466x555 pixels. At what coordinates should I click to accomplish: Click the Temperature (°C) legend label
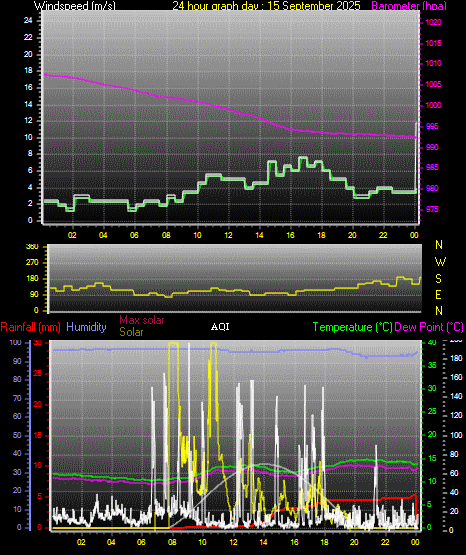[352, 327]
